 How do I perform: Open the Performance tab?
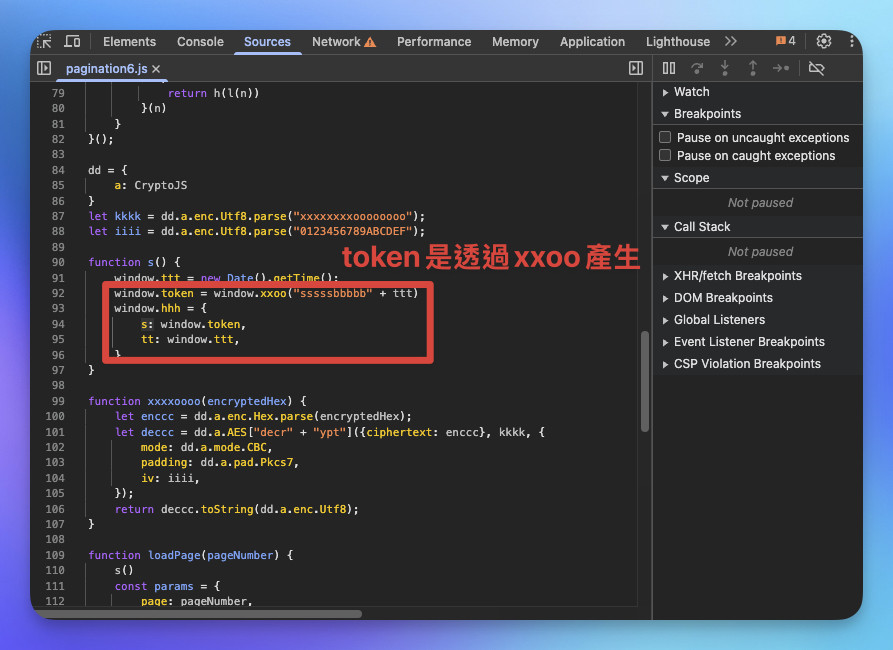[x=434, y=42]
